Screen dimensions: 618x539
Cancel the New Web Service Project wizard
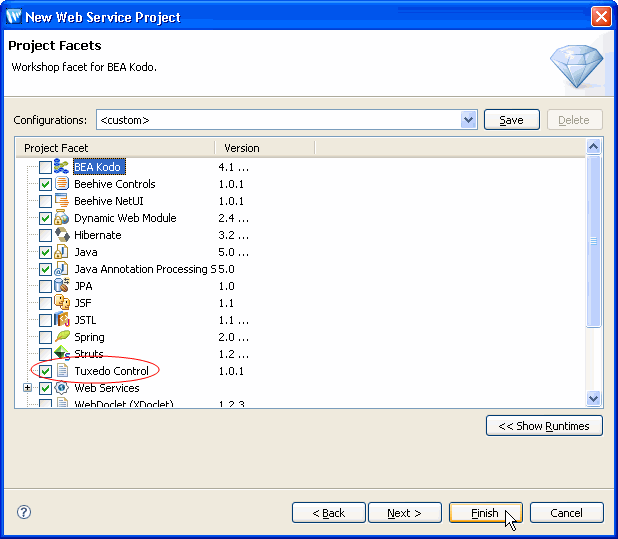click(x=566, y=513)
